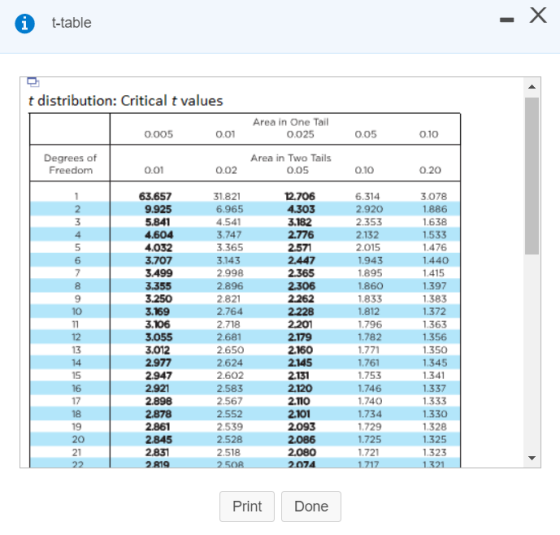Open the table in a pop-out window icon
Image resolution: width=560 pixels, height=535 pixels.
tap(33, 82)
